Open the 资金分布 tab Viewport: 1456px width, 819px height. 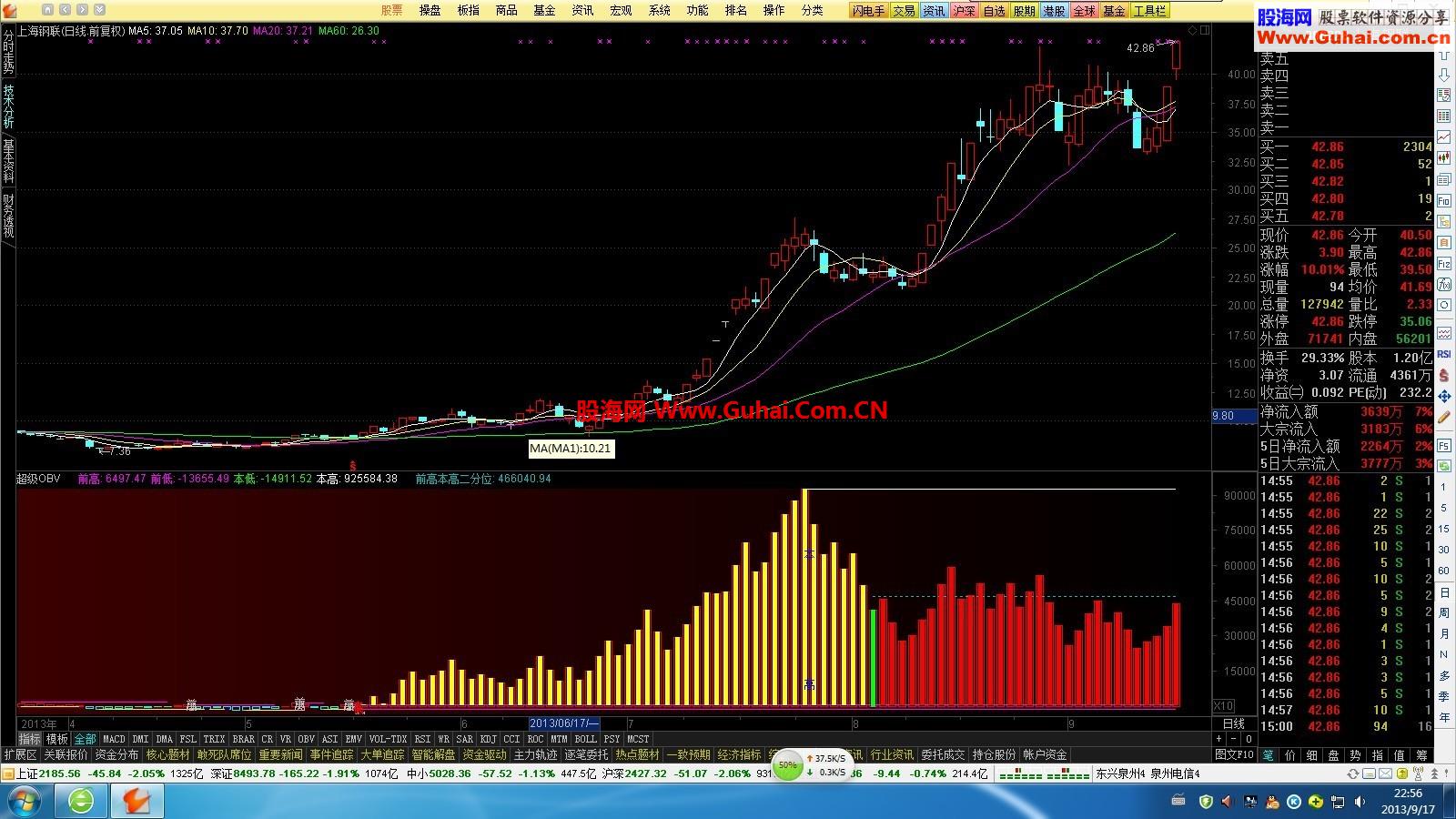[116, 754]
